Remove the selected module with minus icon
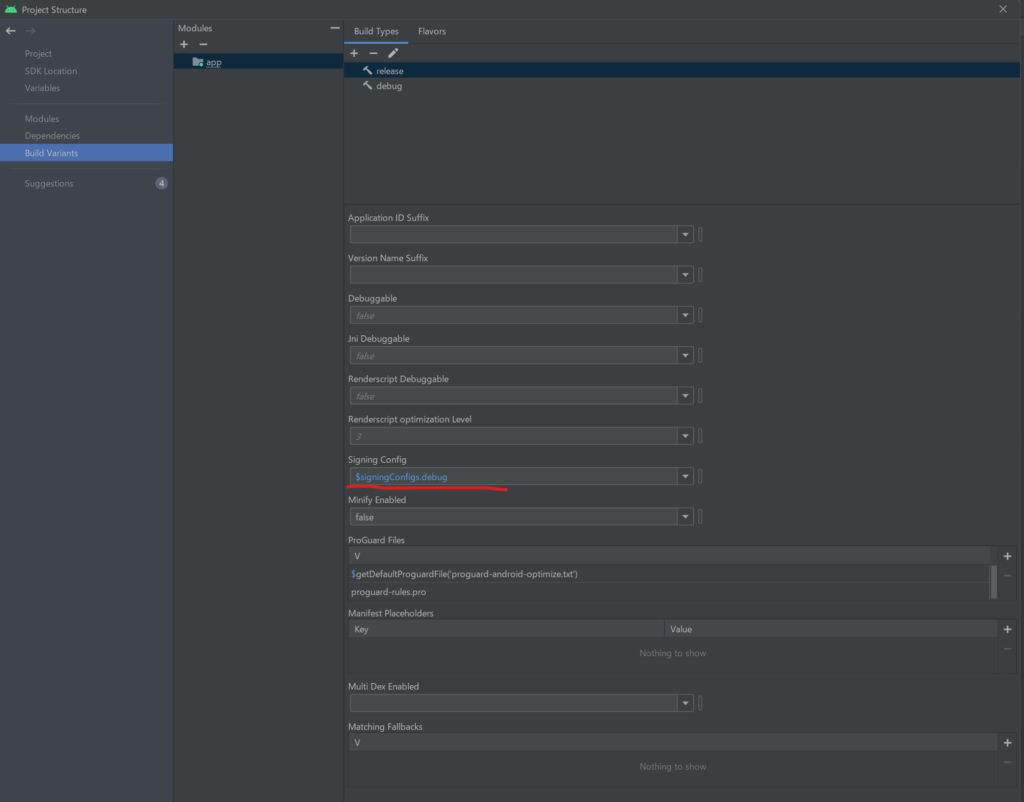 [203, 44]
